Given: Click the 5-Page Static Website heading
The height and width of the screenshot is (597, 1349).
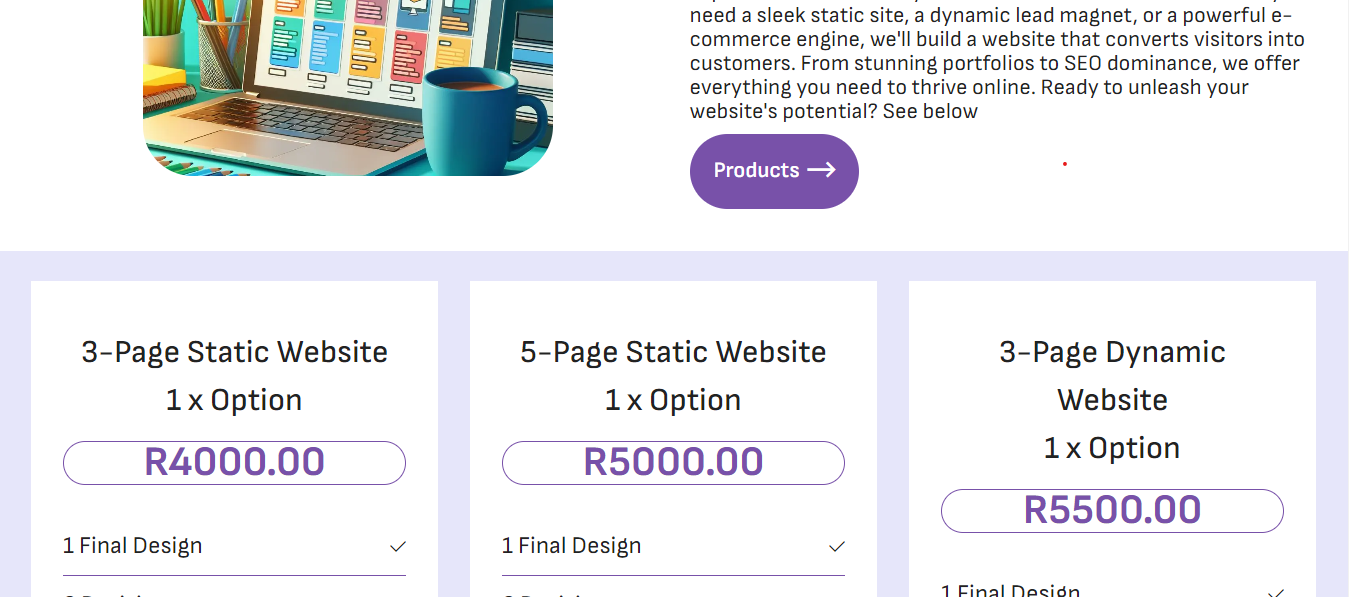Looking at the screenshot, I should tap(672, 351).
